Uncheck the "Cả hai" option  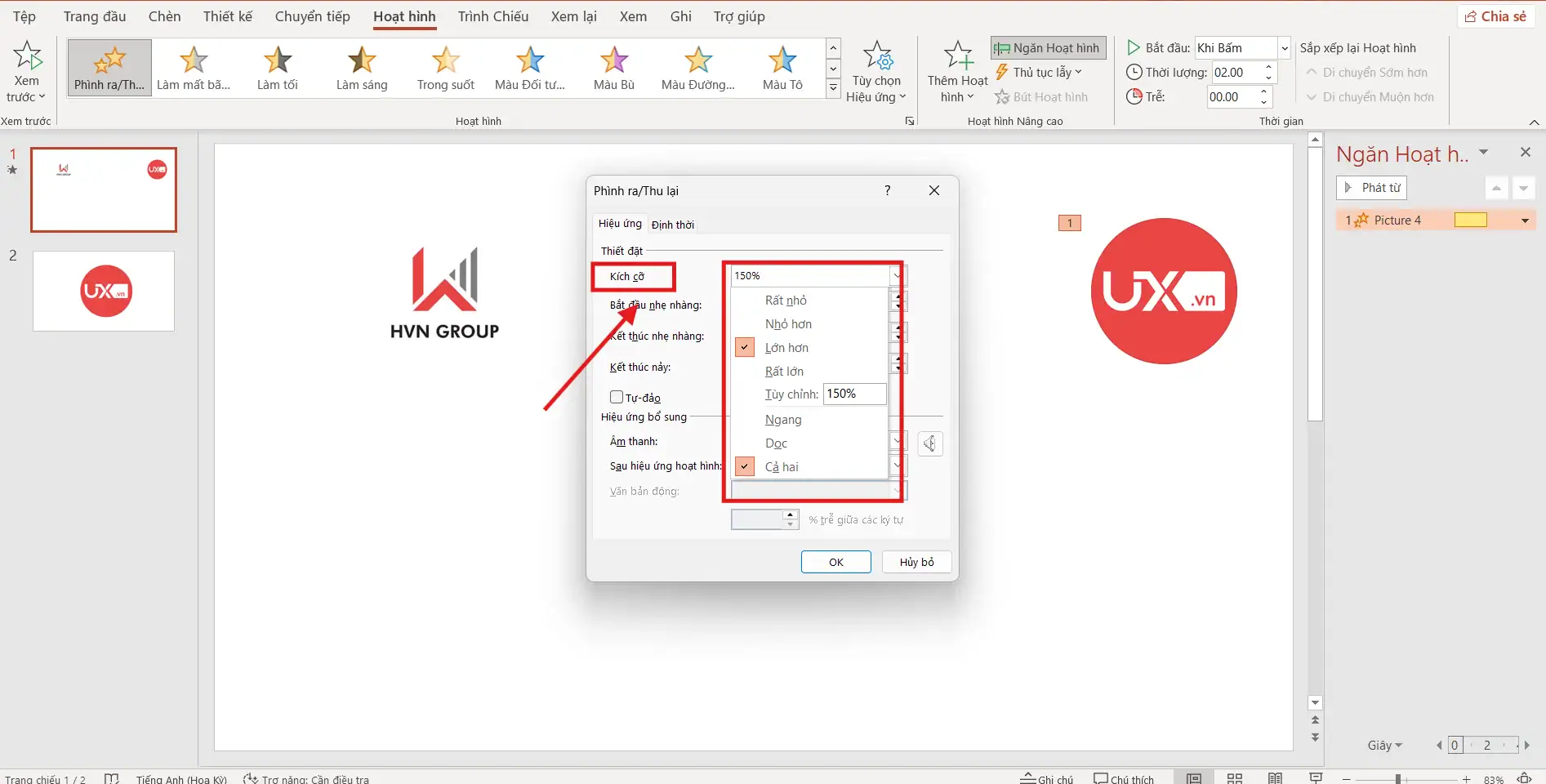[x=744, y=465]
